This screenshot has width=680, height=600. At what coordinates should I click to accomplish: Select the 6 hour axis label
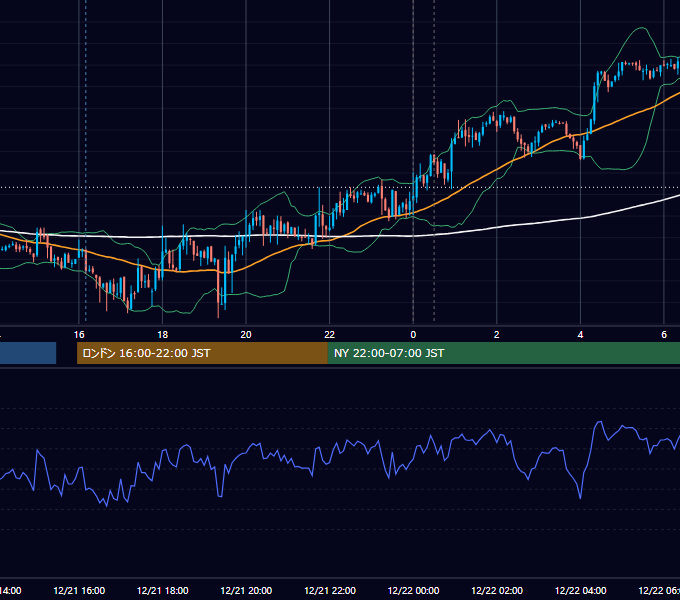click(x=664, y=335)
